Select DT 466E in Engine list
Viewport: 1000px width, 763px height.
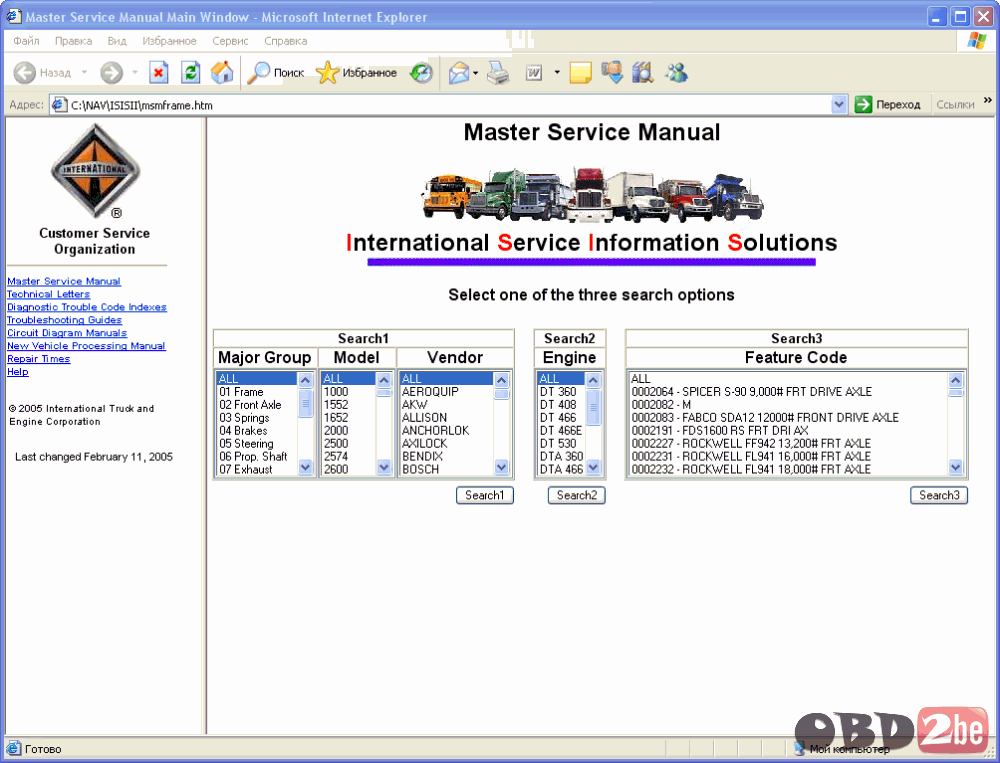coord(561,431)
